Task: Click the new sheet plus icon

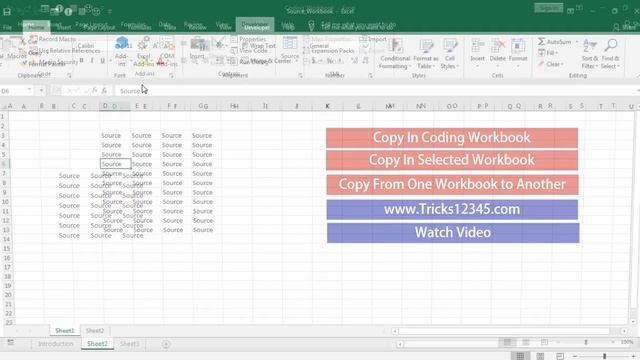Action: pyautogui.click(x=166, y=344)
